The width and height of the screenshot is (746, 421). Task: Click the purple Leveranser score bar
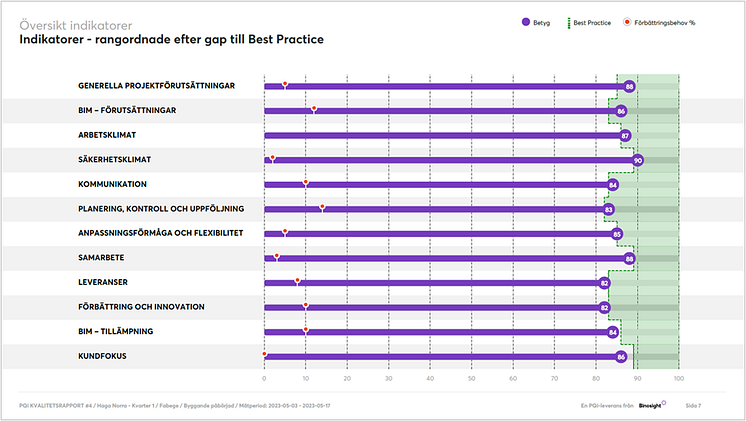[434, 283]
